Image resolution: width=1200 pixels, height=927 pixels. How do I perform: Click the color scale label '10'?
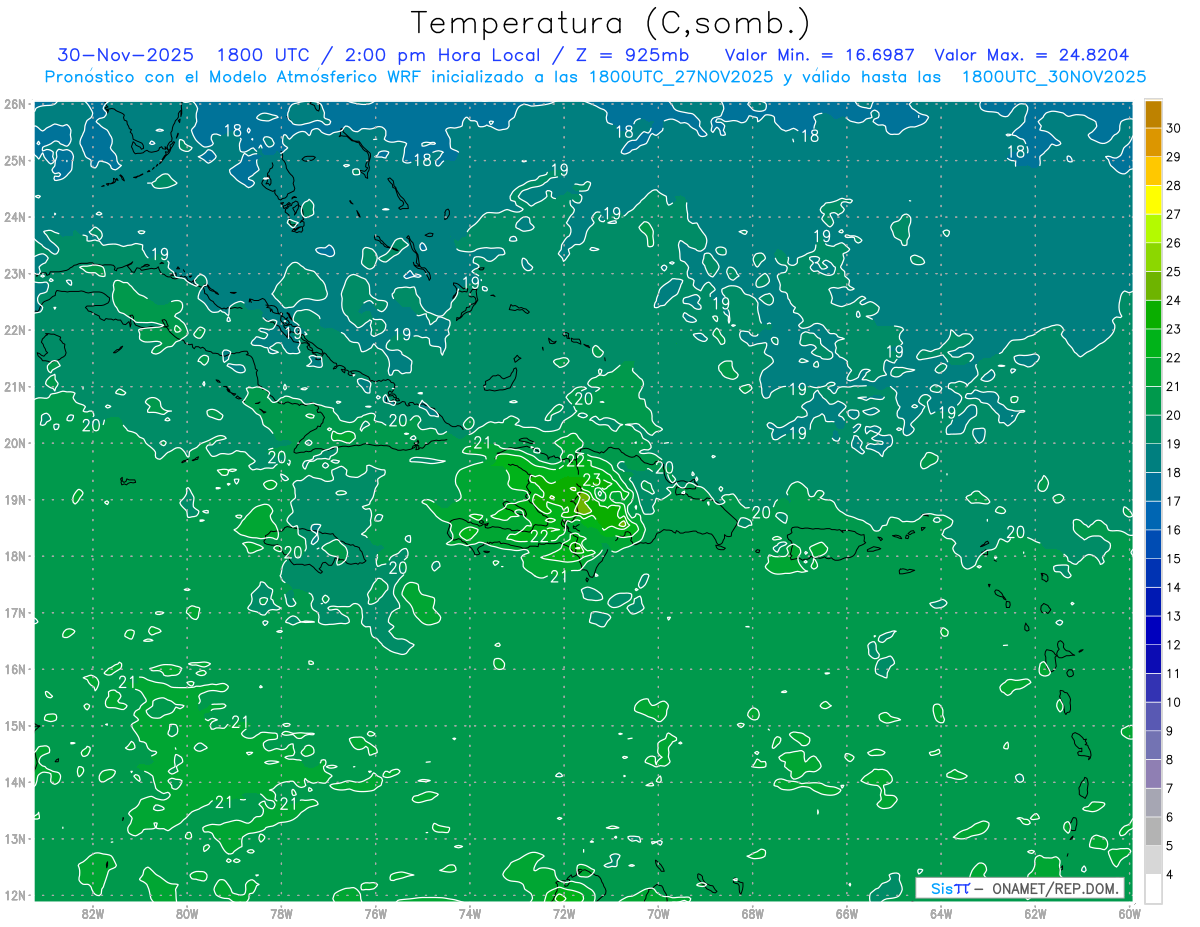click(1174, 702)
